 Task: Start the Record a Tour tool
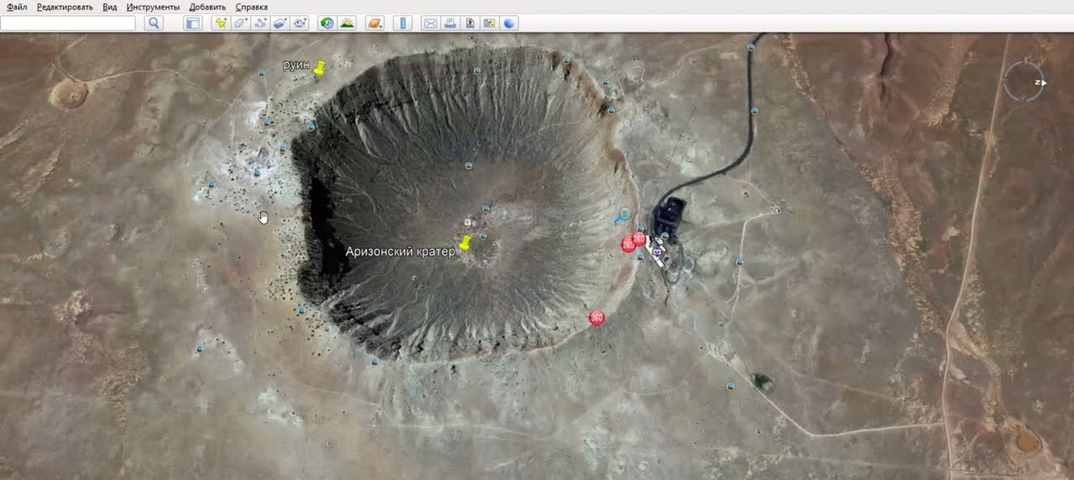(299, 23)
